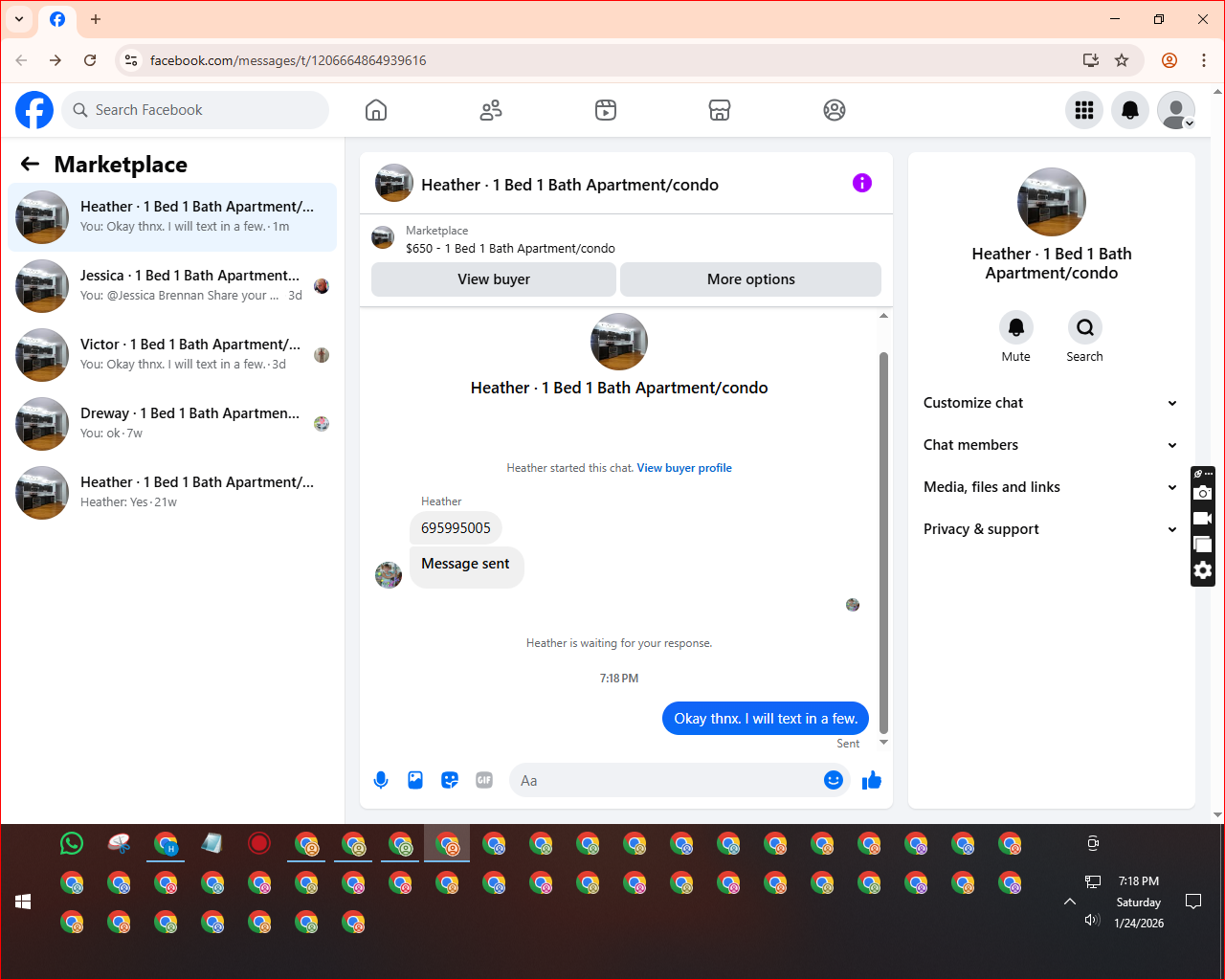Focus the Aa message input field
This screenshot has height=980, width=1225.
pyautogui.click(x=667, y=781)
